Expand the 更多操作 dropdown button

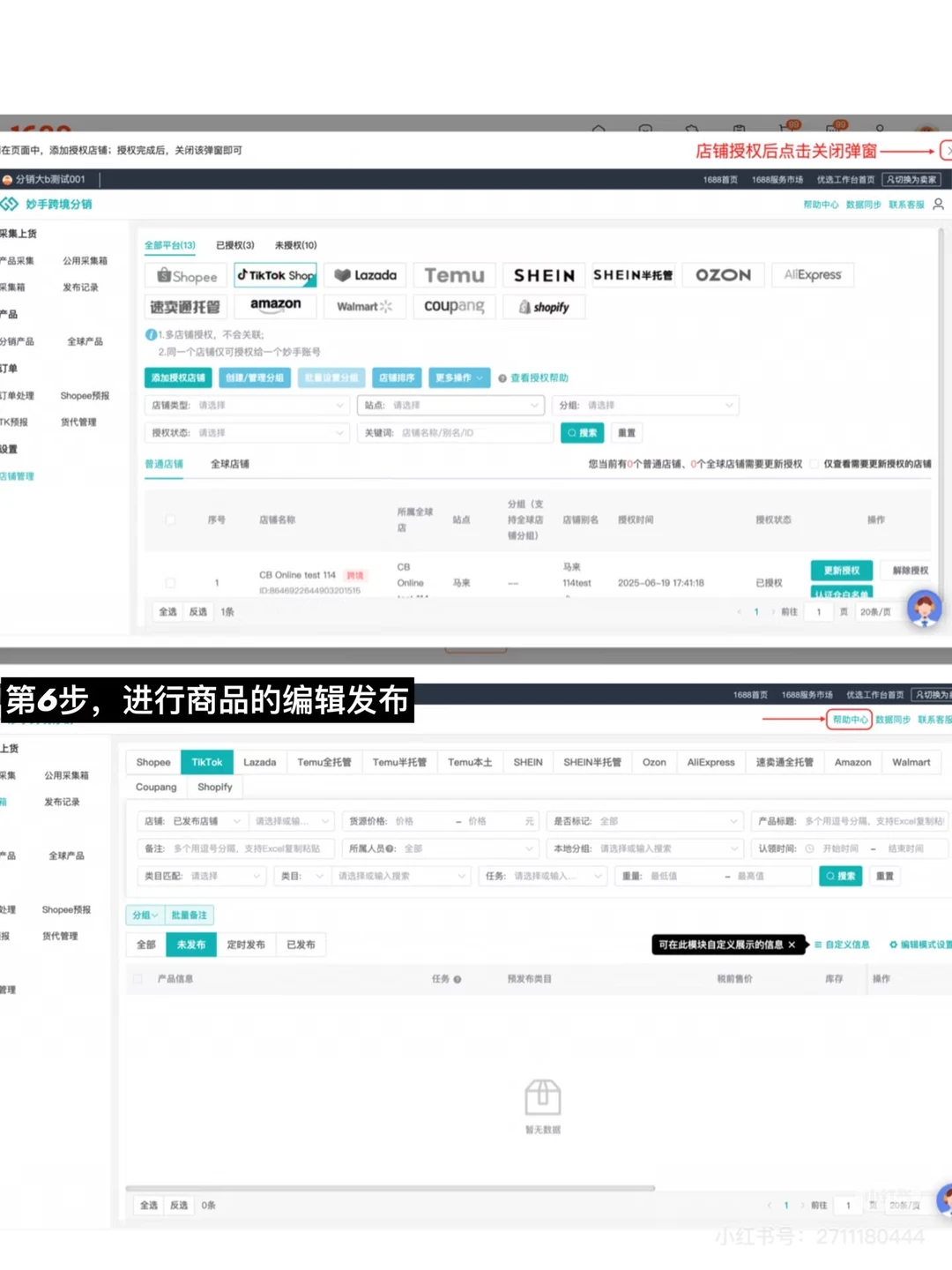click(x=459, y=377)
